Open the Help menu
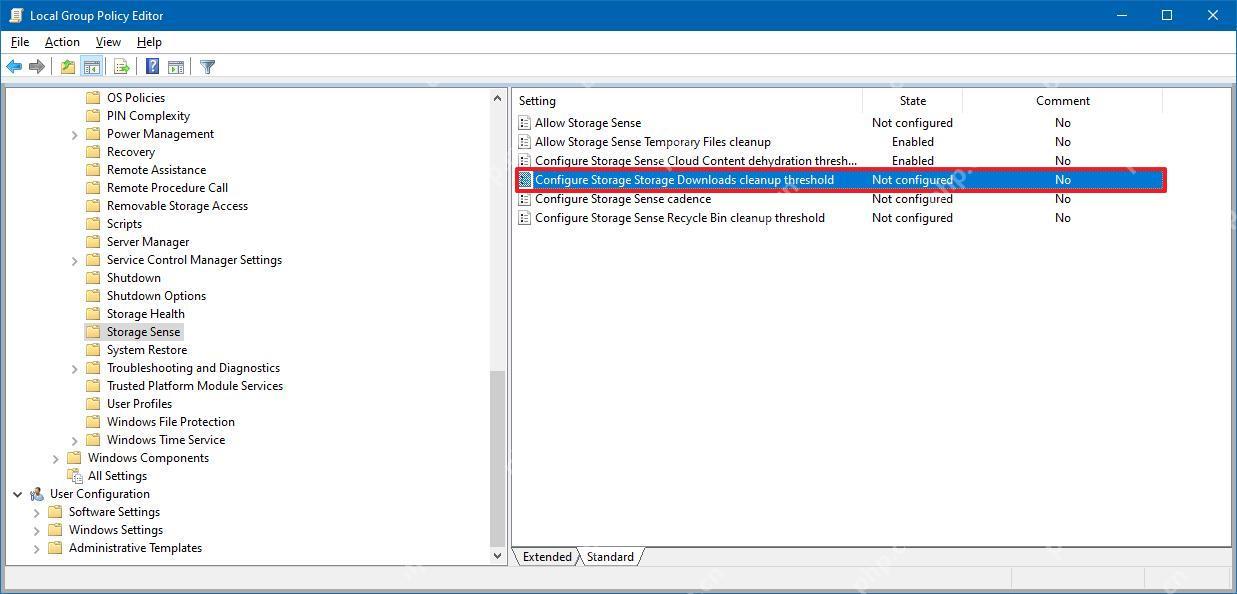1237x594 pixels. coord(149,42)
